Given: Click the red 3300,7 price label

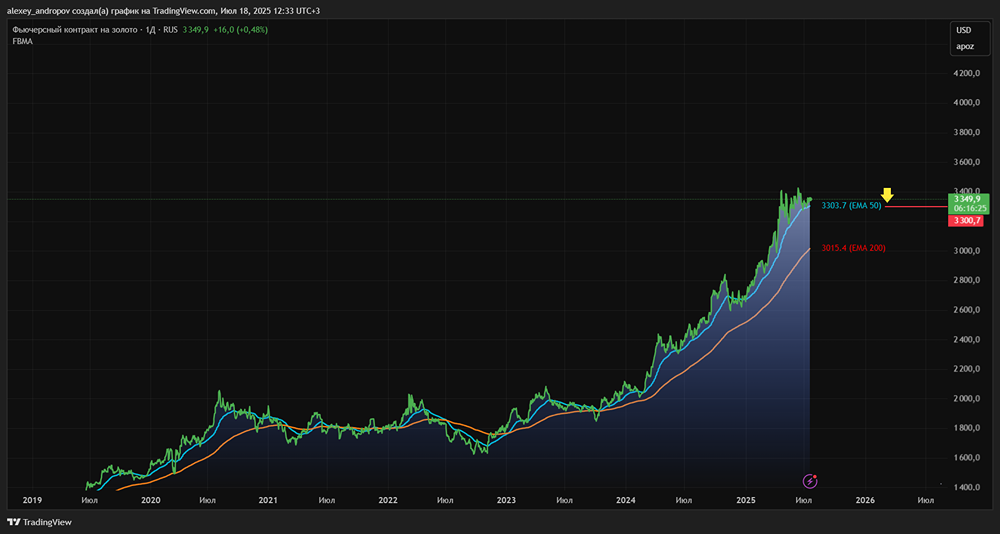Looking at the screenshot, I should coord(966,221).
